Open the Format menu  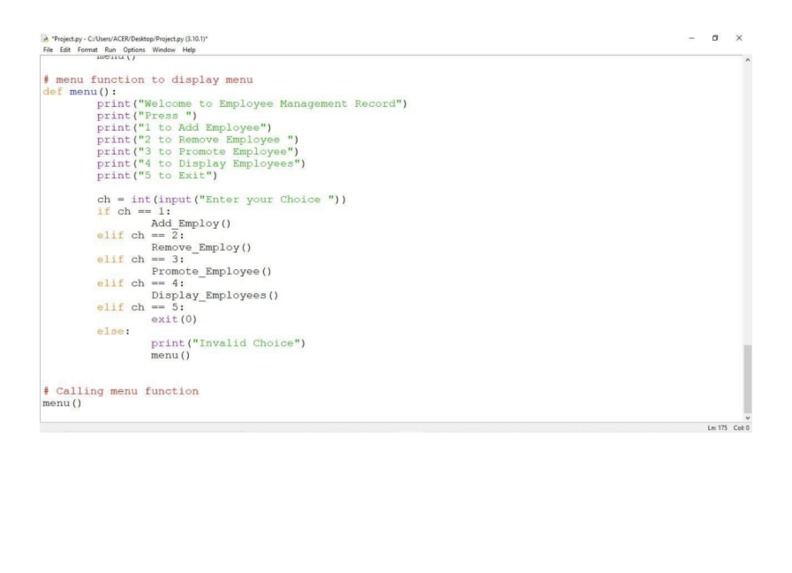pos(87,50)
